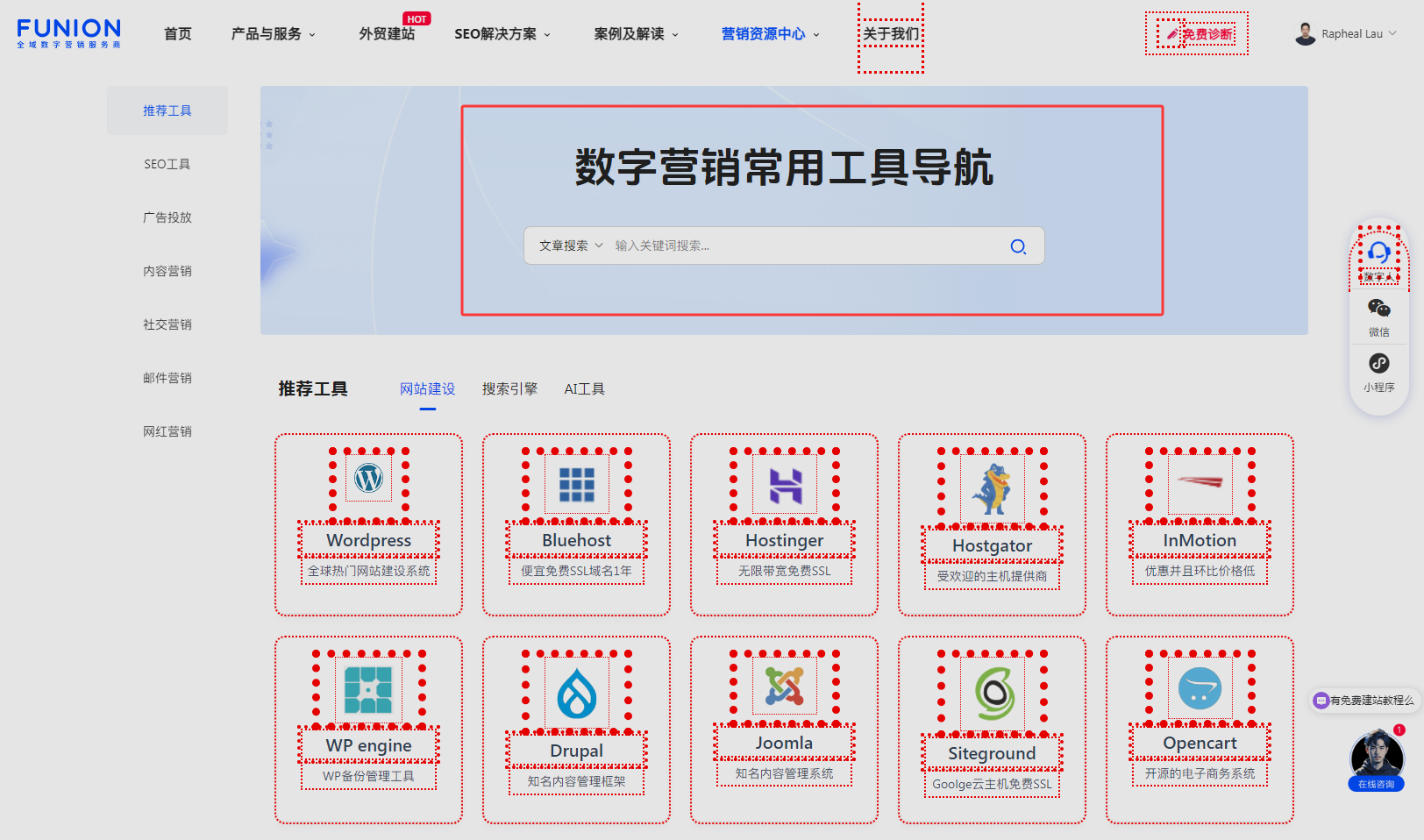This screenshot has width=1424, height=840.
Task: Open the Wordpress logo icon
Action: (369, 479)
